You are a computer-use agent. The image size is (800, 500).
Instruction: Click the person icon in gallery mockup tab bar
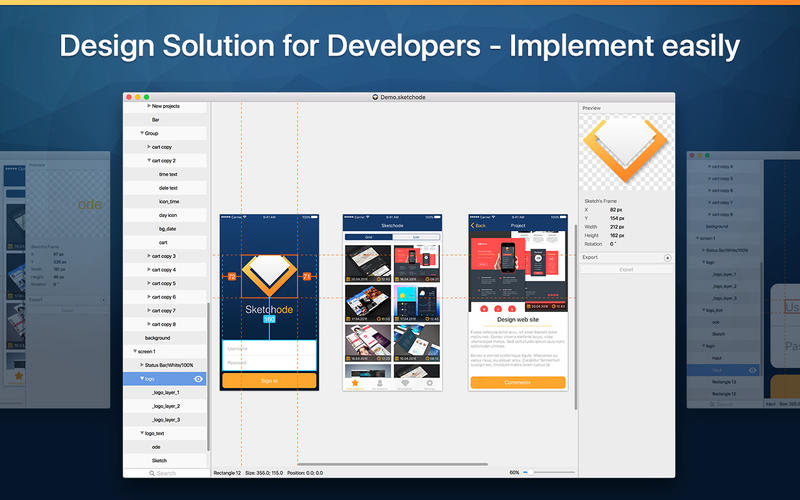tap(379, 382)
